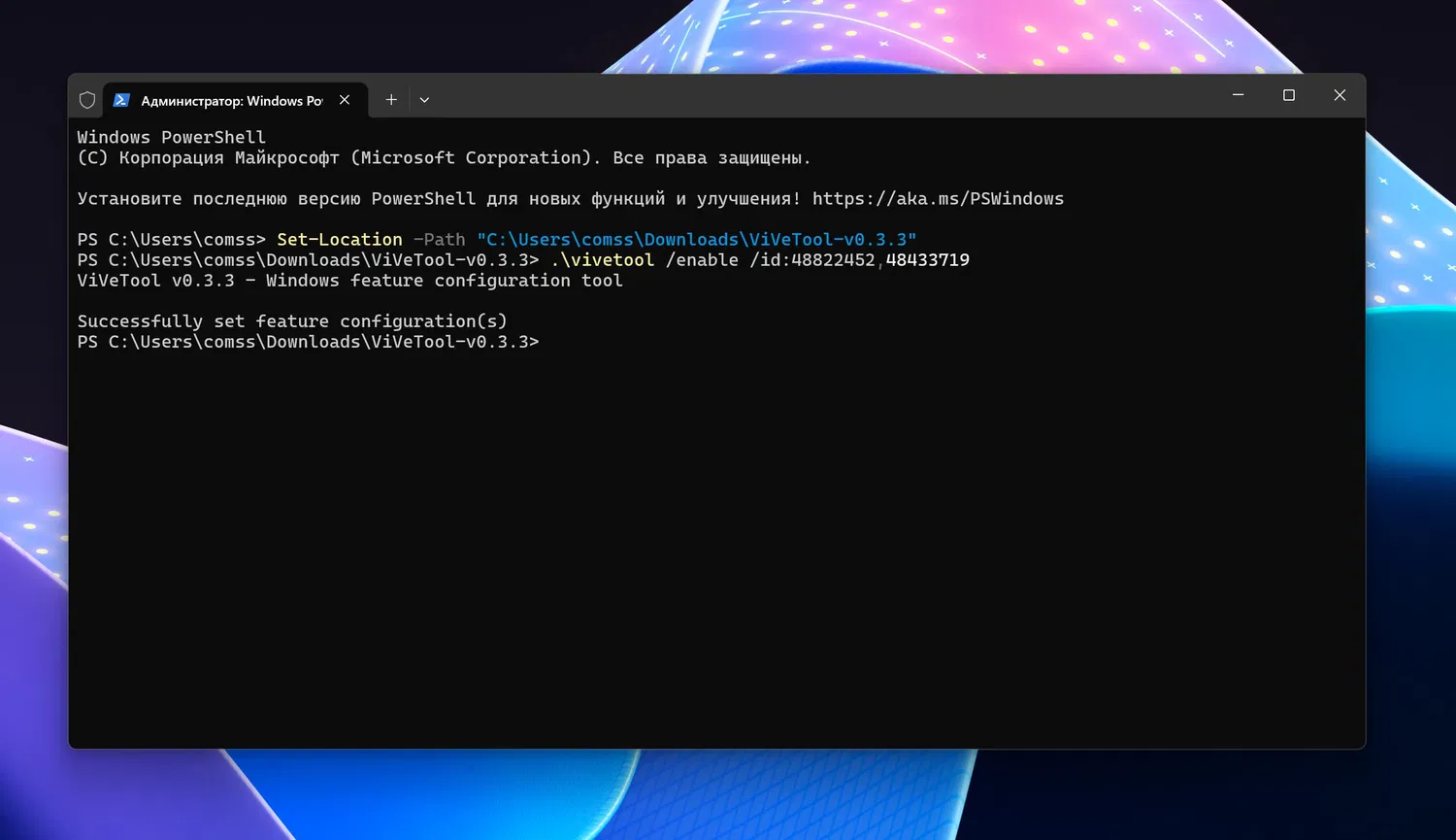
Task: Click the 'Установите последнюю версию PowerShell' text
Action: point(277,199)
